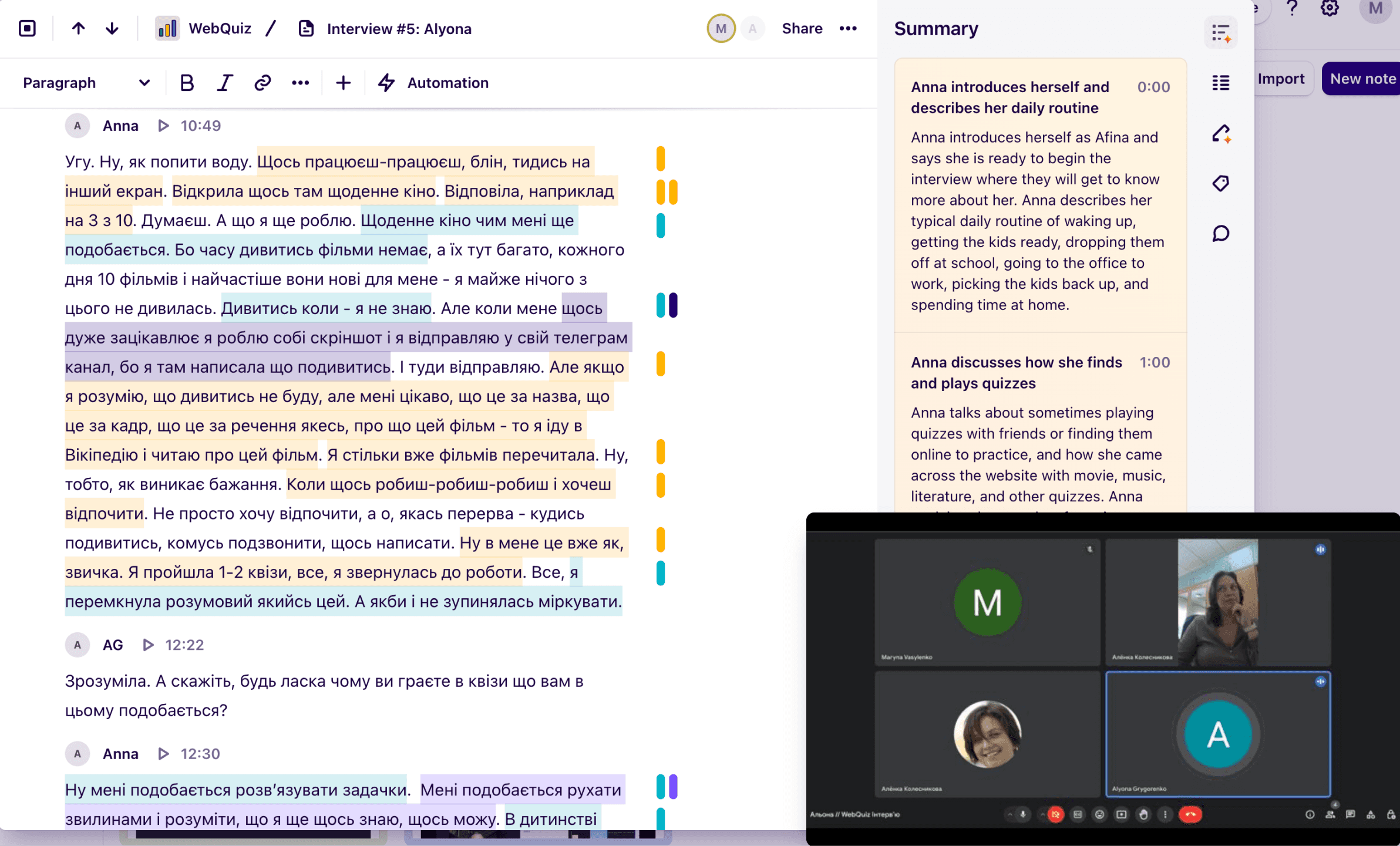Click the Share button

click(802, 28)
